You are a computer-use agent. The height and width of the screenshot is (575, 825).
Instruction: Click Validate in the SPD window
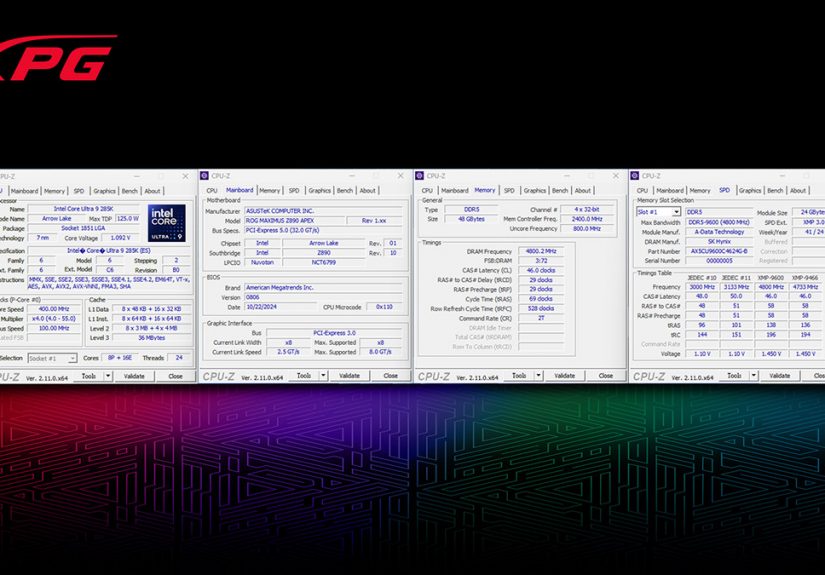pyautogui.click(x=780, y=376)
